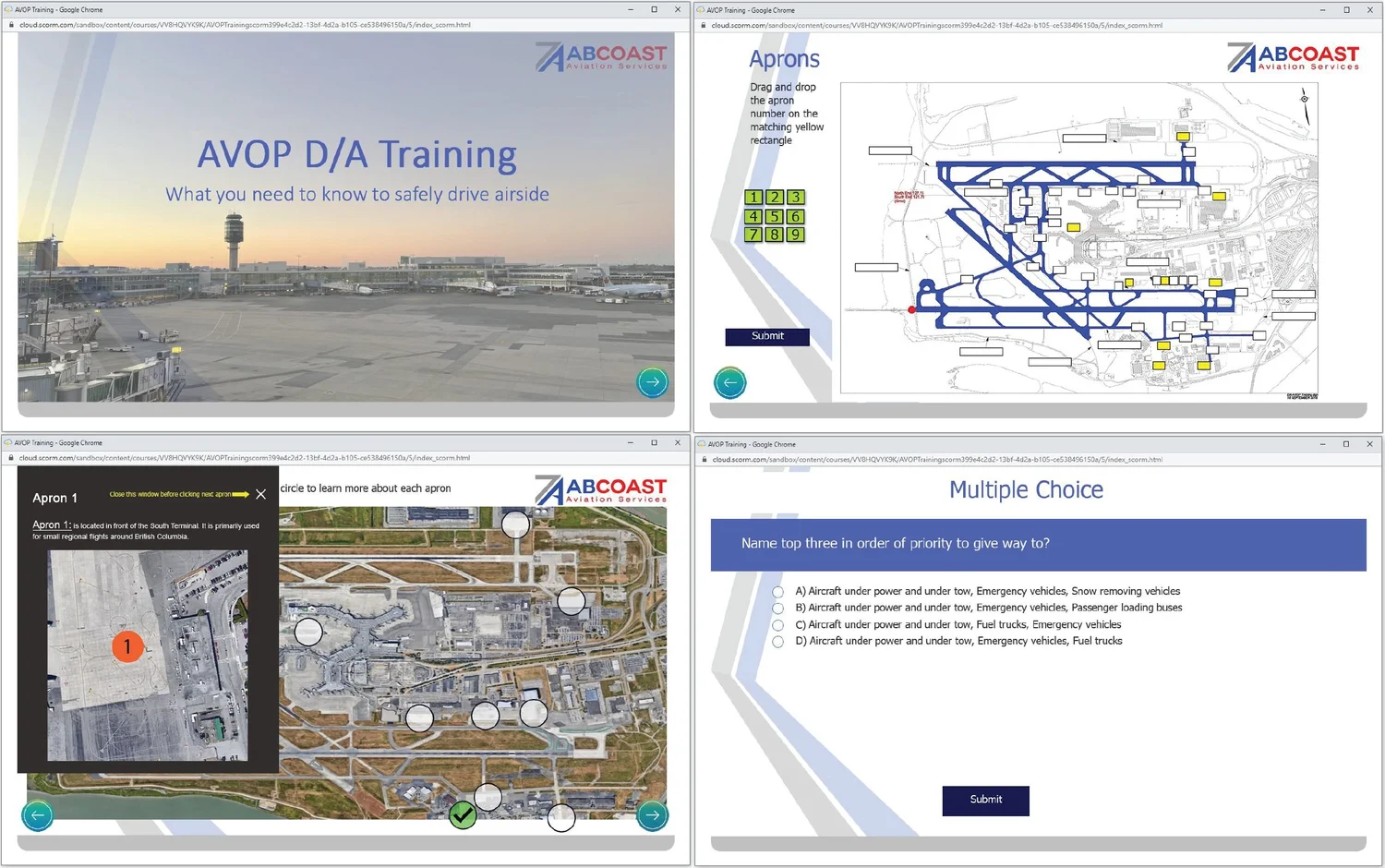The image size is (1385, 868).
Task: Pick answer B listing passenger loading buses
Action: [x=777, y=608]
